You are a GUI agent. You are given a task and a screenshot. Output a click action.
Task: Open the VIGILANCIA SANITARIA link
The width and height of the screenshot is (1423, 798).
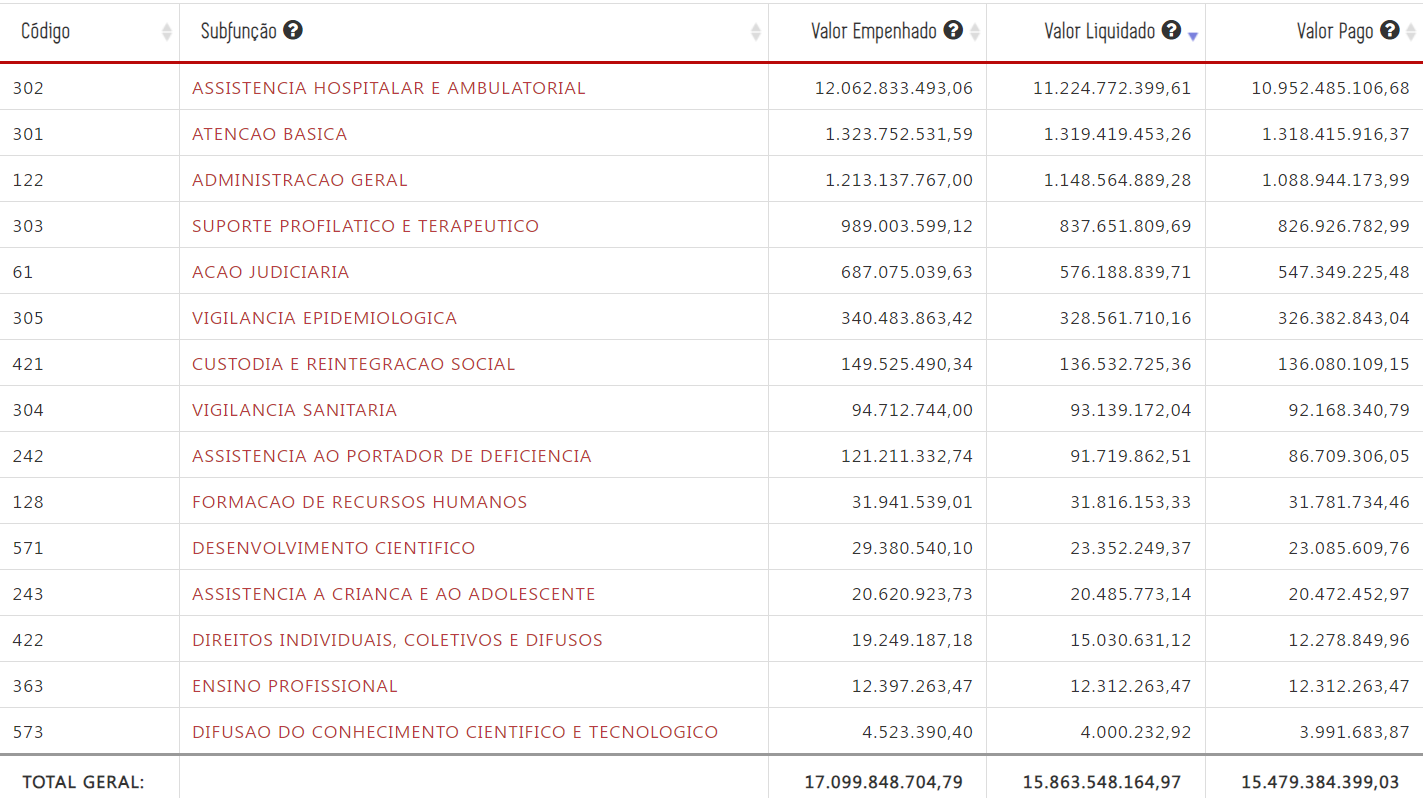[294, 410]
